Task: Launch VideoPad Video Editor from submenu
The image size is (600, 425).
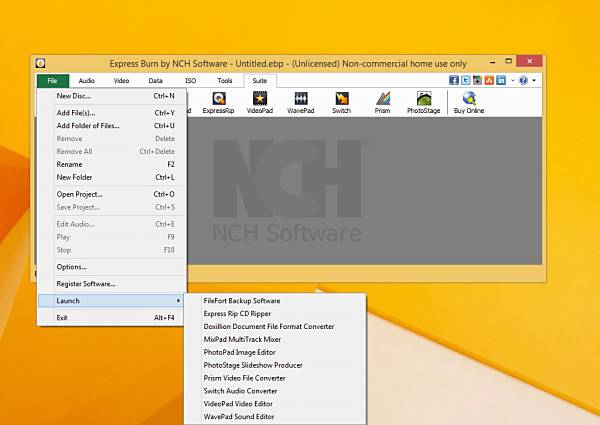Action: click(x=275, y=404)
